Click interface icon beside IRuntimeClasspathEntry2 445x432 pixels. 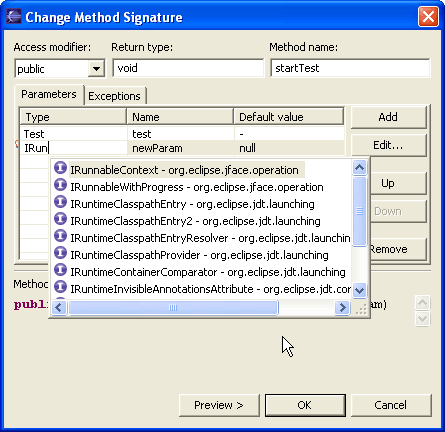60,219
